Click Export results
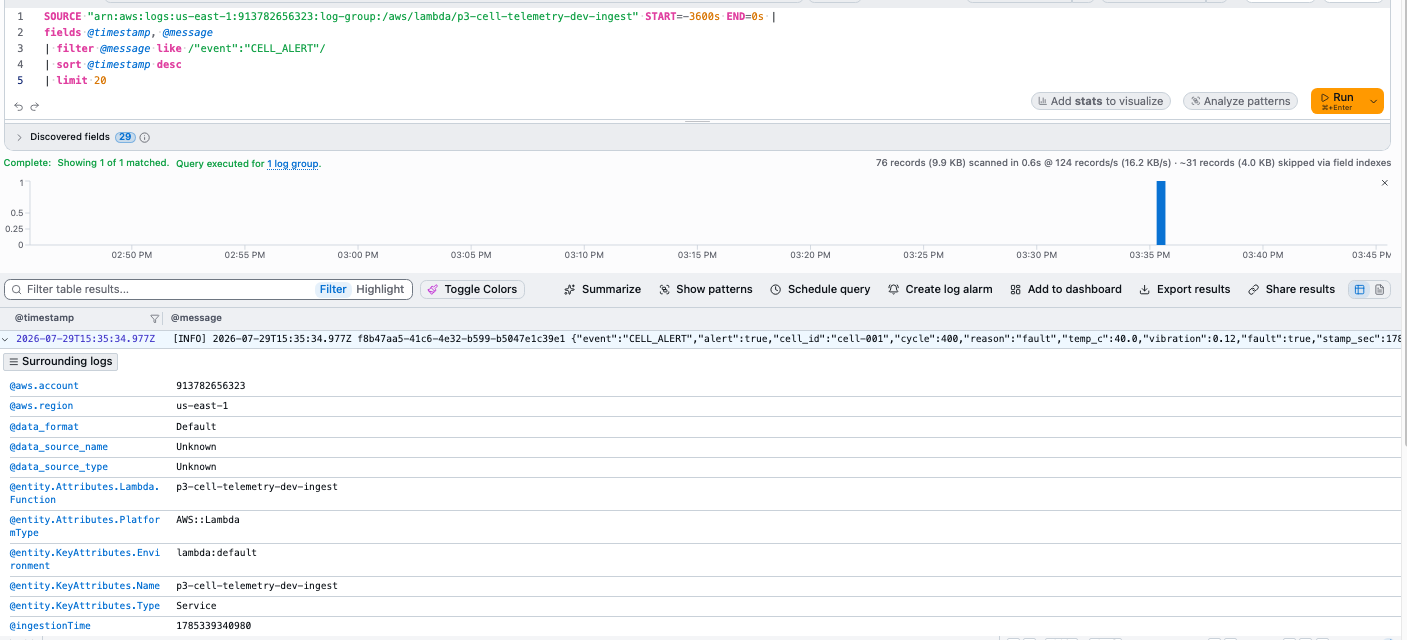Image resolution: width=1407 pixels, height=640 pixels. coord(1185,289)
